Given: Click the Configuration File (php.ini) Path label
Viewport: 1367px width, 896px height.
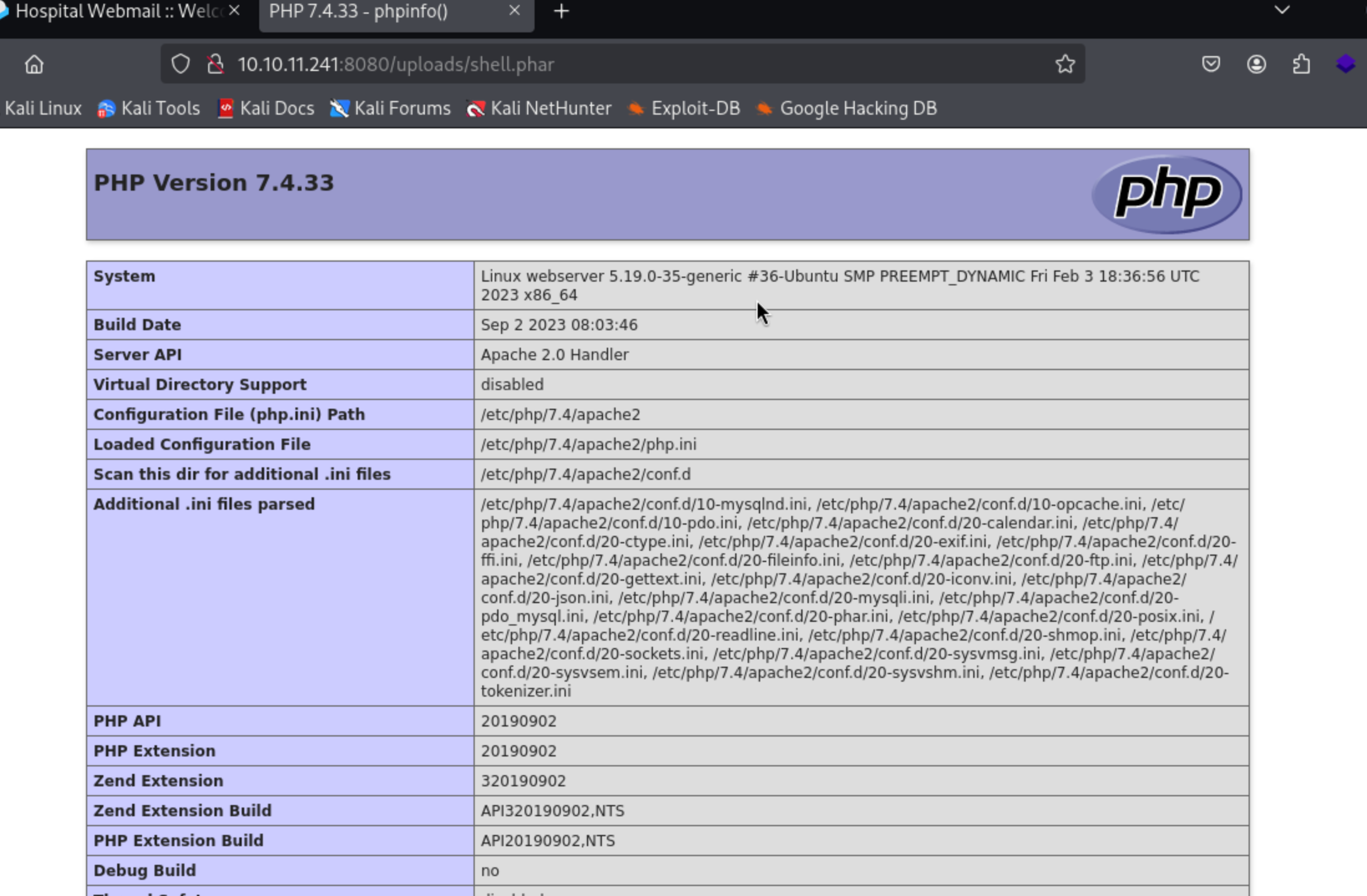Looking at the screenshot, I should point(229,414).
